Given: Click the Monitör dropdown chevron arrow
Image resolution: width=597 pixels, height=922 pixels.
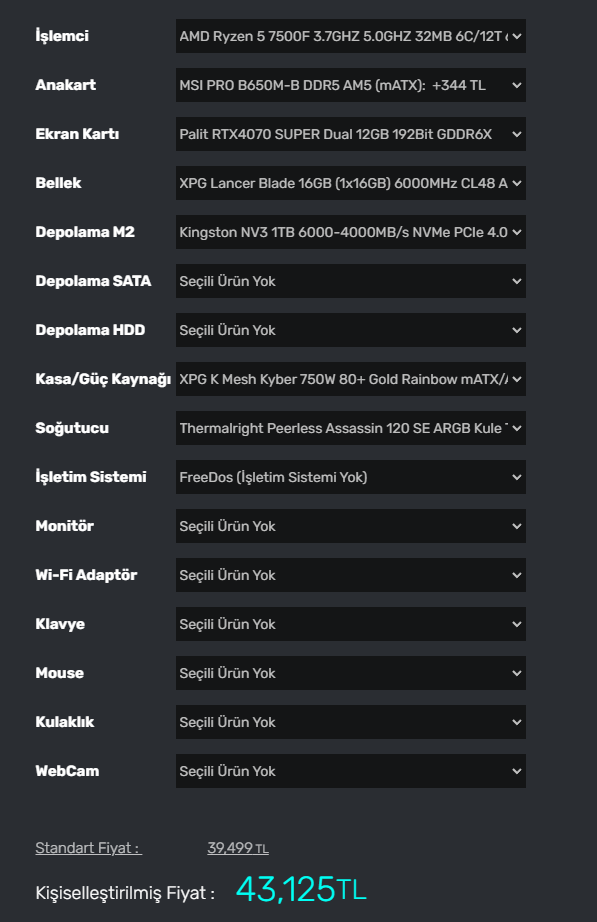Looking at the screenshot, I should [516, 526].
